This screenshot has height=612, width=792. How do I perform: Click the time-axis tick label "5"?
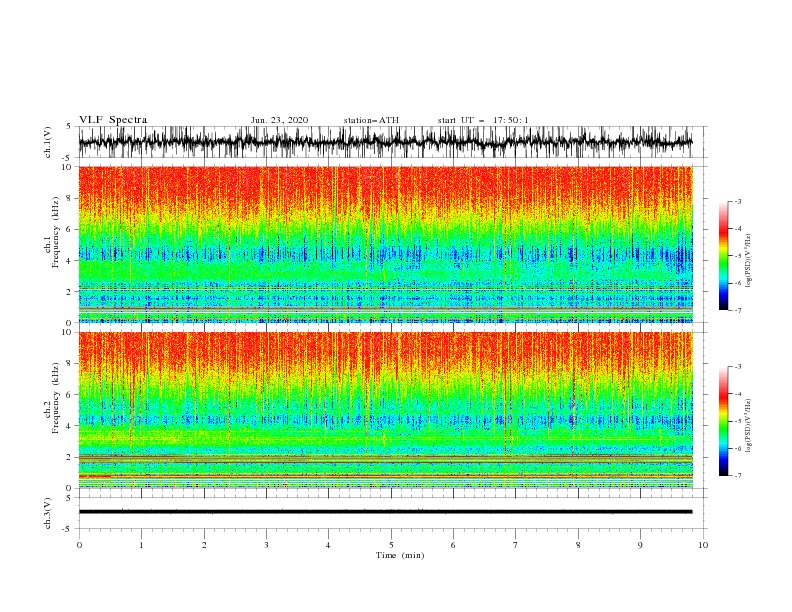[x=391, y=545]
